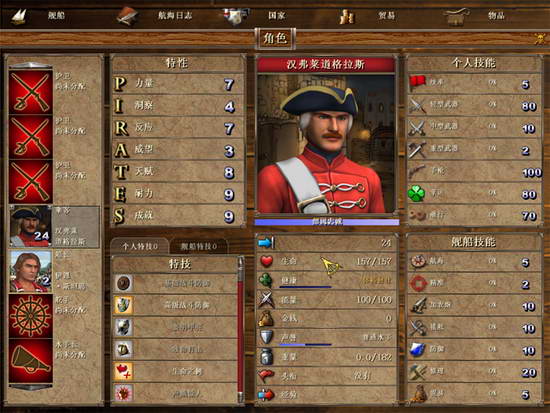
Task: Switch to 个人特技 personal perks tab
Action: tap(140, 246)
